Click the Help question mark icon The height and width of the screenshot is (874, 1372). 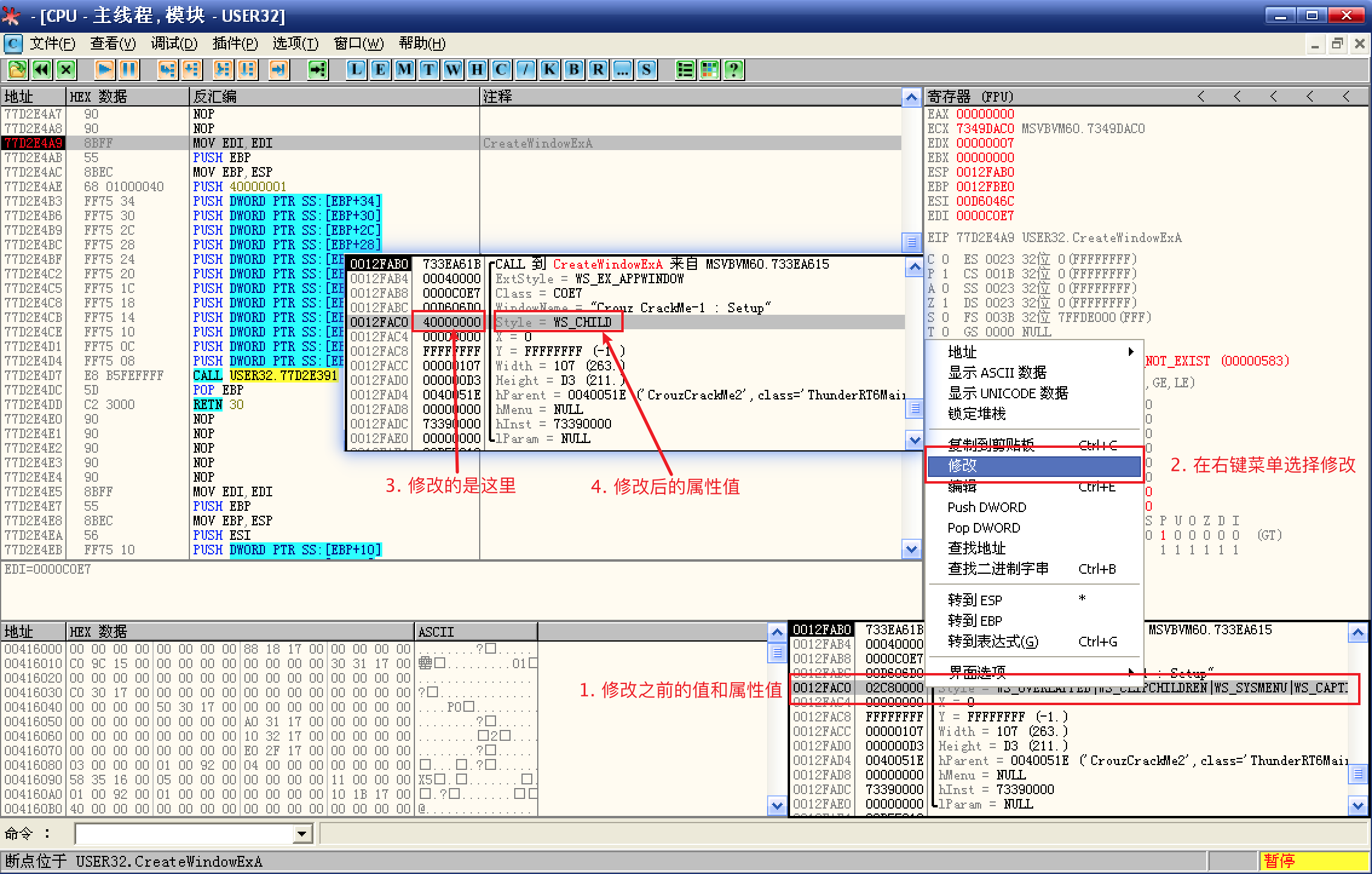point(734,70)
